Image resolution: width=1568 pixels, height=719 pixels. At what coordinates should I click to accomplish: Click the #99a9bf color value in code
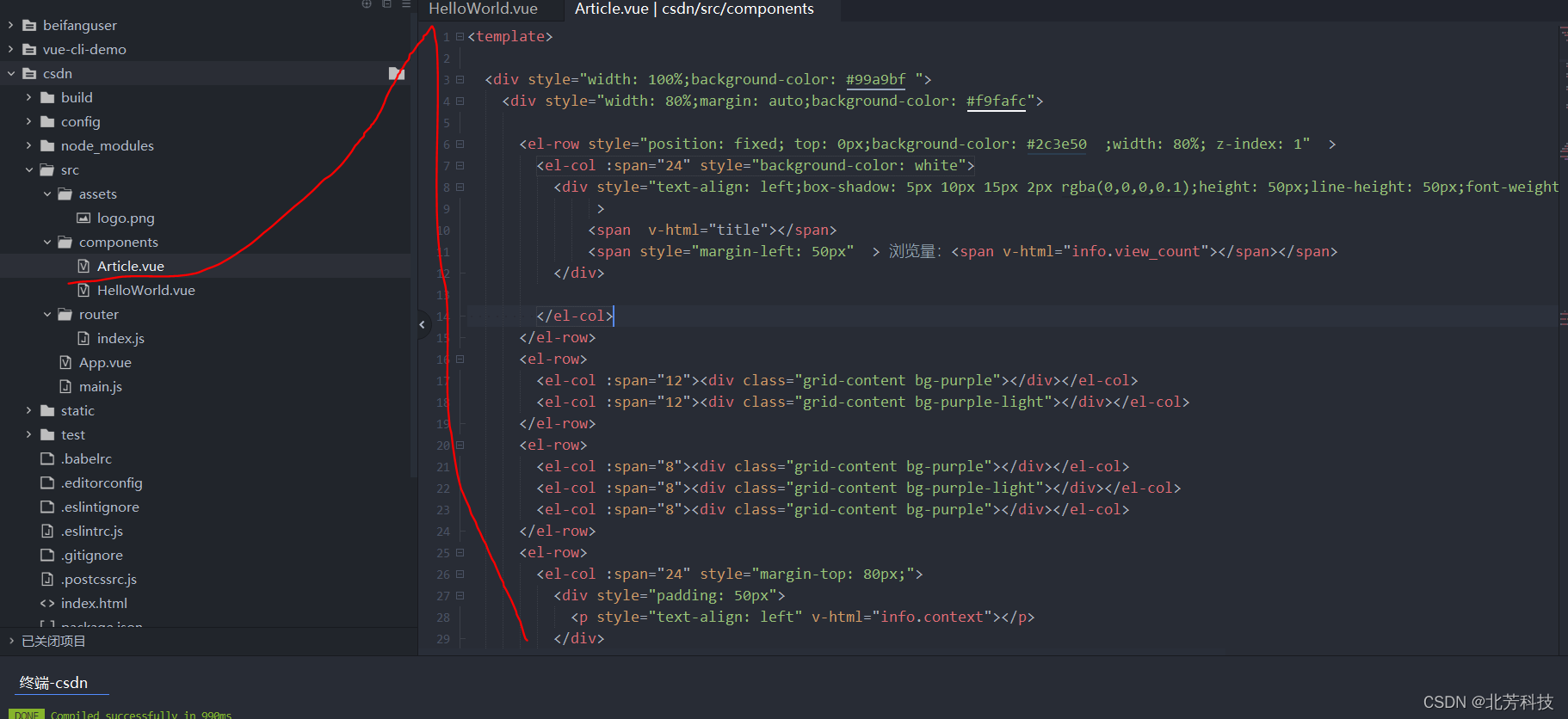coord(875,80)
